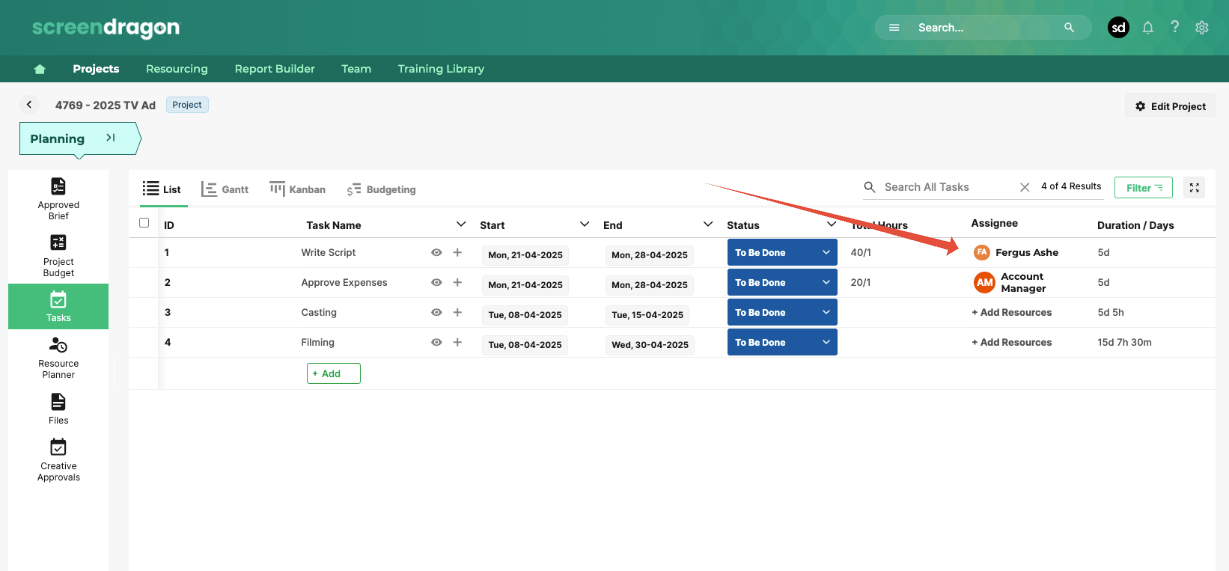1229x571 pixels.
Task: Click plus icon on Casting row
Action: click(457, 313)
